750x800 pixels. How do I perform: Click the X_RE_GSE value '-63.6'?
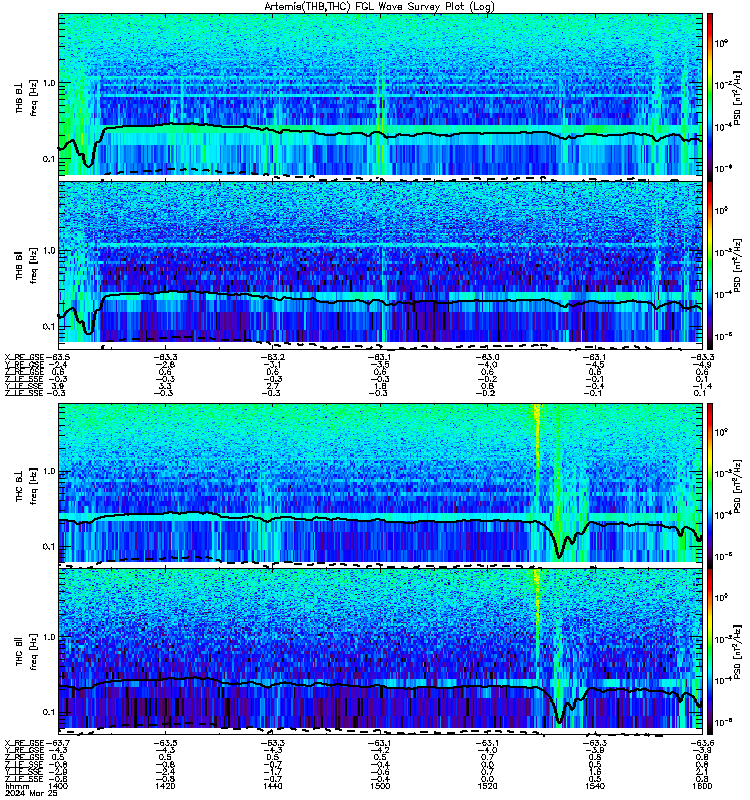coord(702,743)
